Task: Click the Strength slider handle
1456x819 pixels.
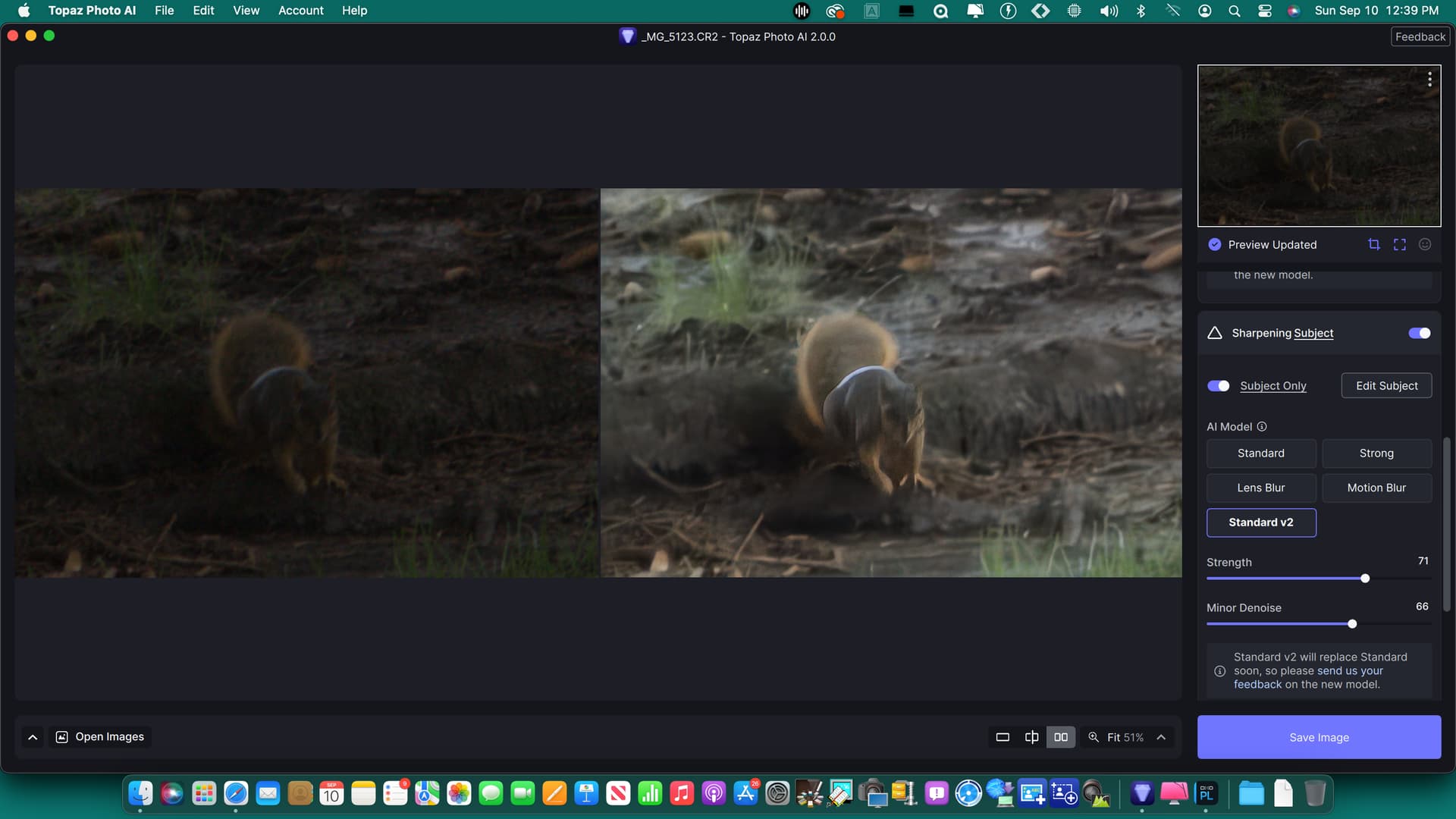Action: (x=1365, y=579)
